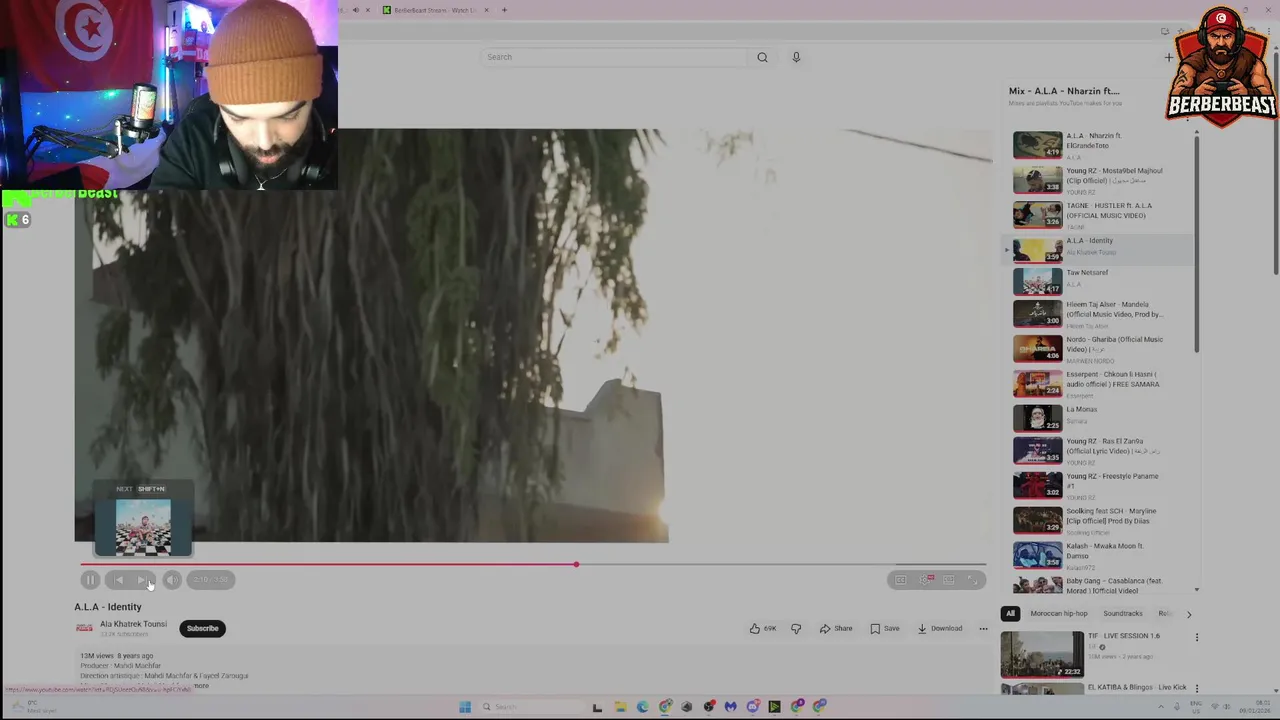Play Young RZ - Freestyle Paname #1
This screenshot has height=720, width=1280.
pos(1100,486)
